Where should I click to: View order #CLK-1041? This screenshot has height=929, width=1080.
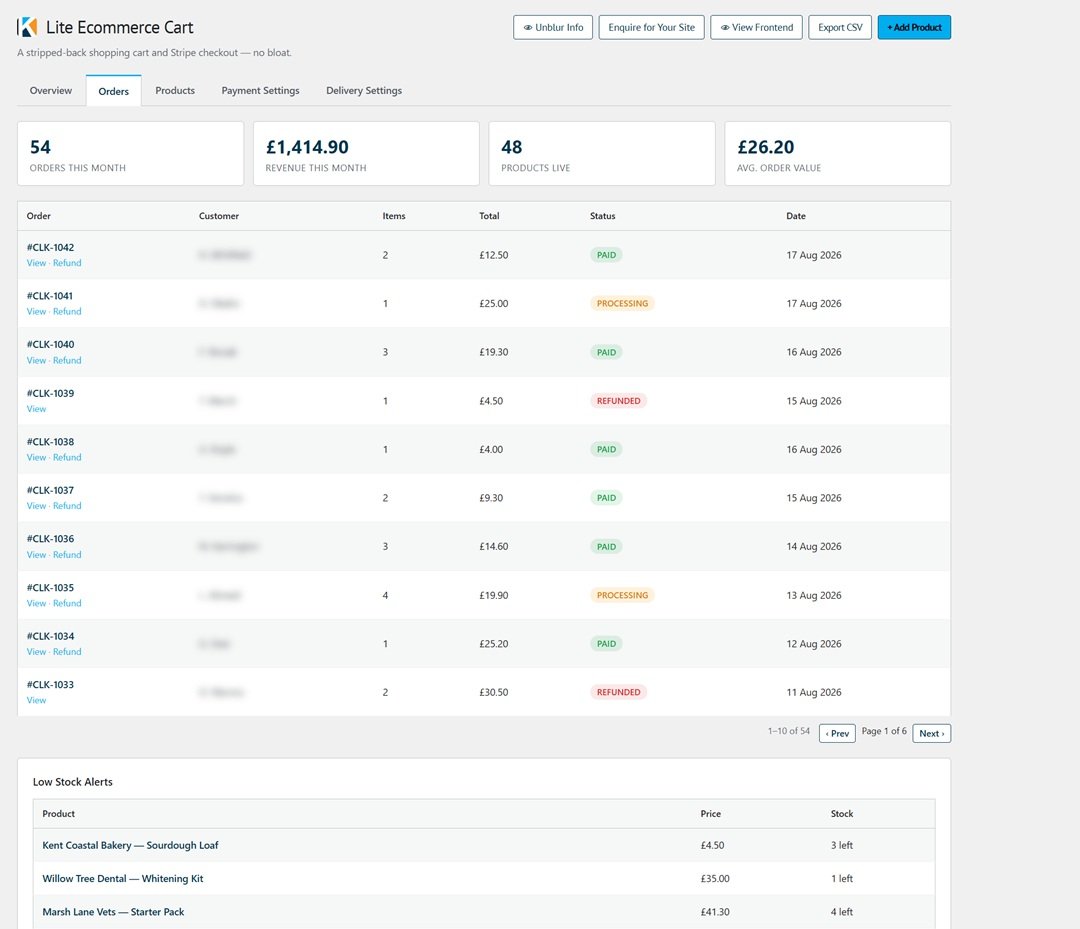click(x=37, y=311)
